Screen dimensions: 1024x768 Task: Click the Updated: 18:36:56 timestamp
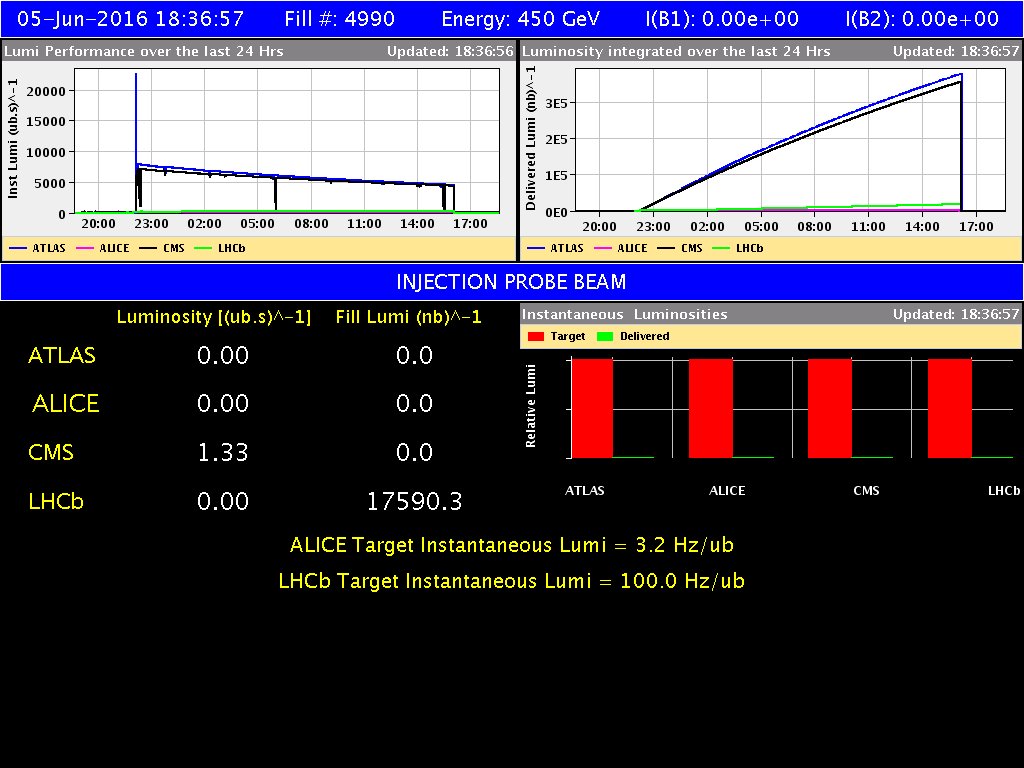coord(450,51)
